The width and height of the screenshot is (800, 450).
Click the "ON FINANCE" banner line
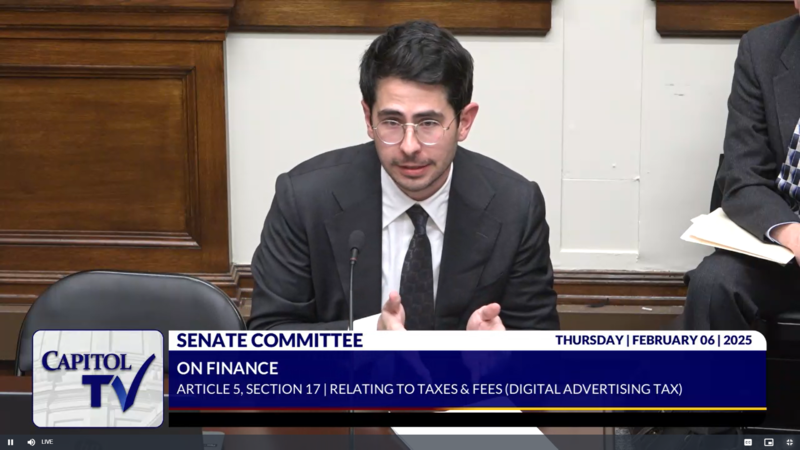click(228, 368)
